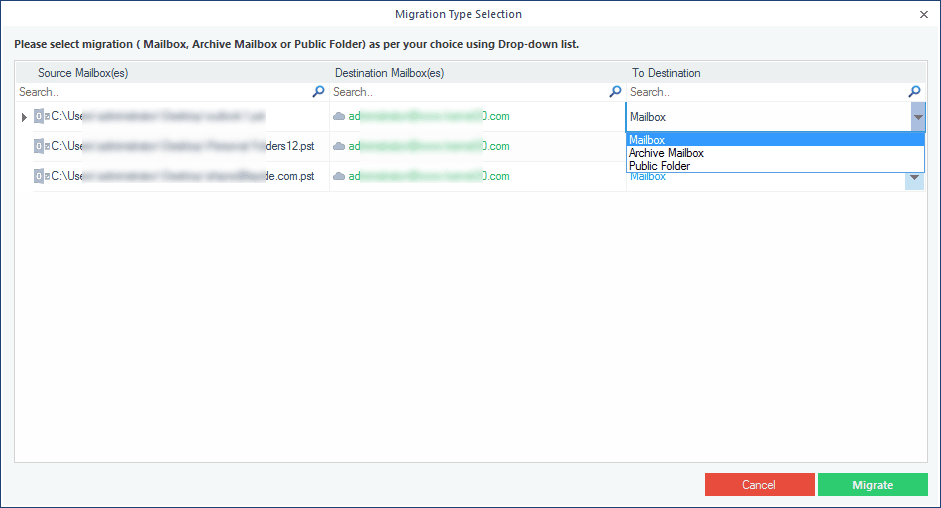The image size is (941, 508).
Task: Select Mailbox option in dropdown list
Action: click(x=775, y=140)
